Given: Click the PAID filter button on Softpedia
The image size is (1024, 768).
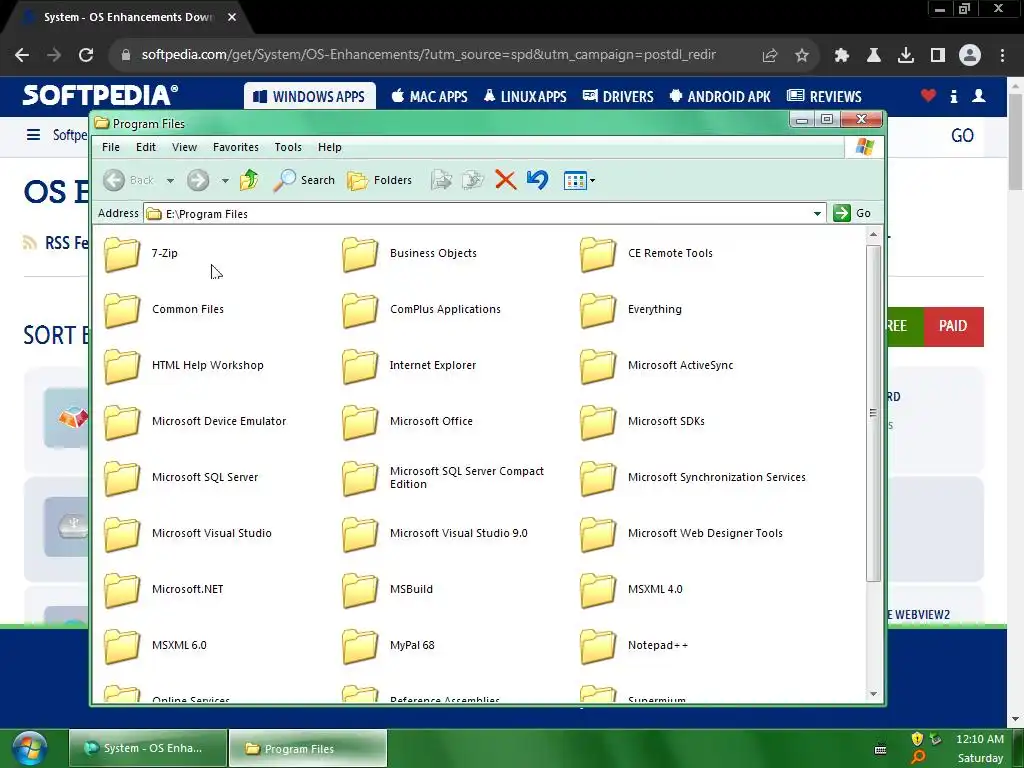Looking at the screenshot, I should point(953,326).
